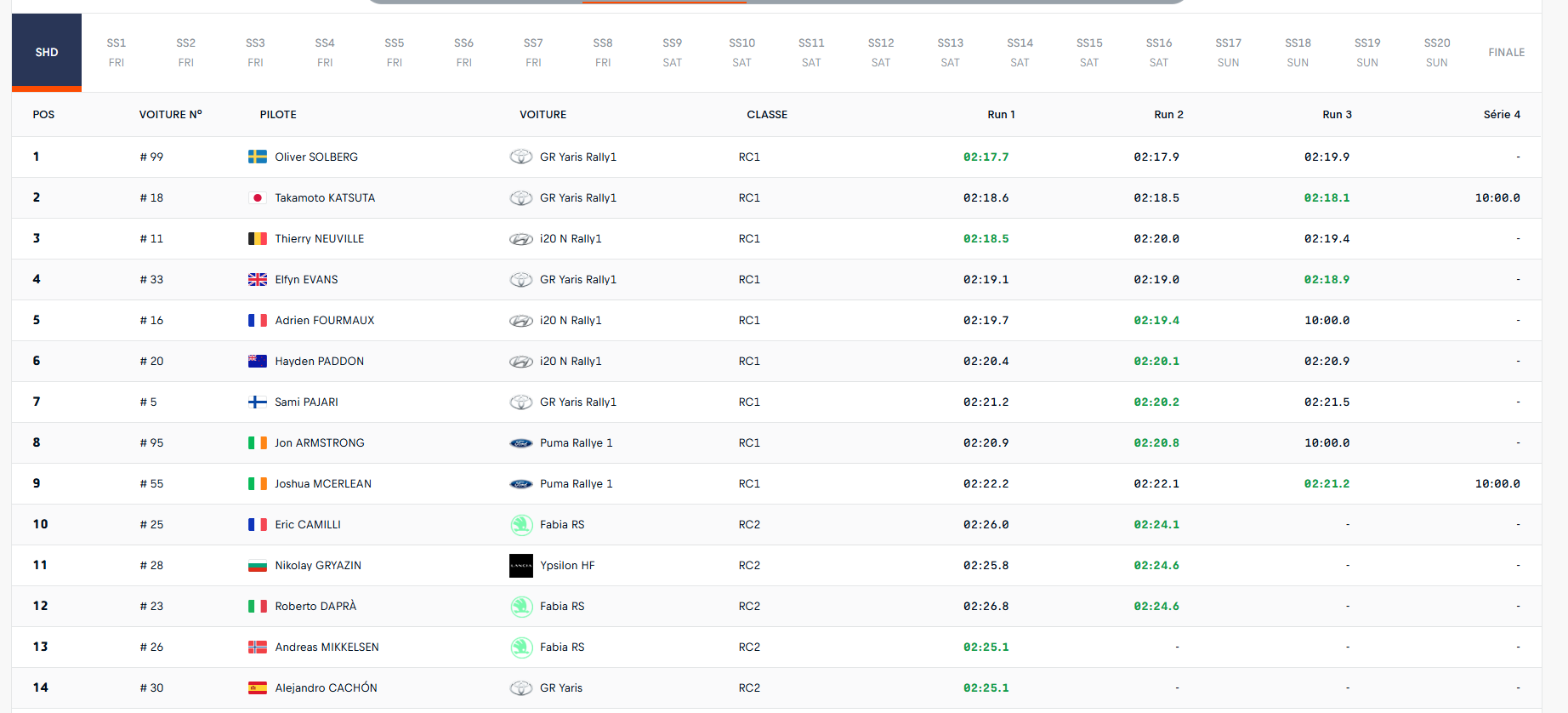The width and height of the screenshot is (1568, 713).
Task: Click Ford logo in Jon Armstrong row
Action: click(x=521, y=442)
